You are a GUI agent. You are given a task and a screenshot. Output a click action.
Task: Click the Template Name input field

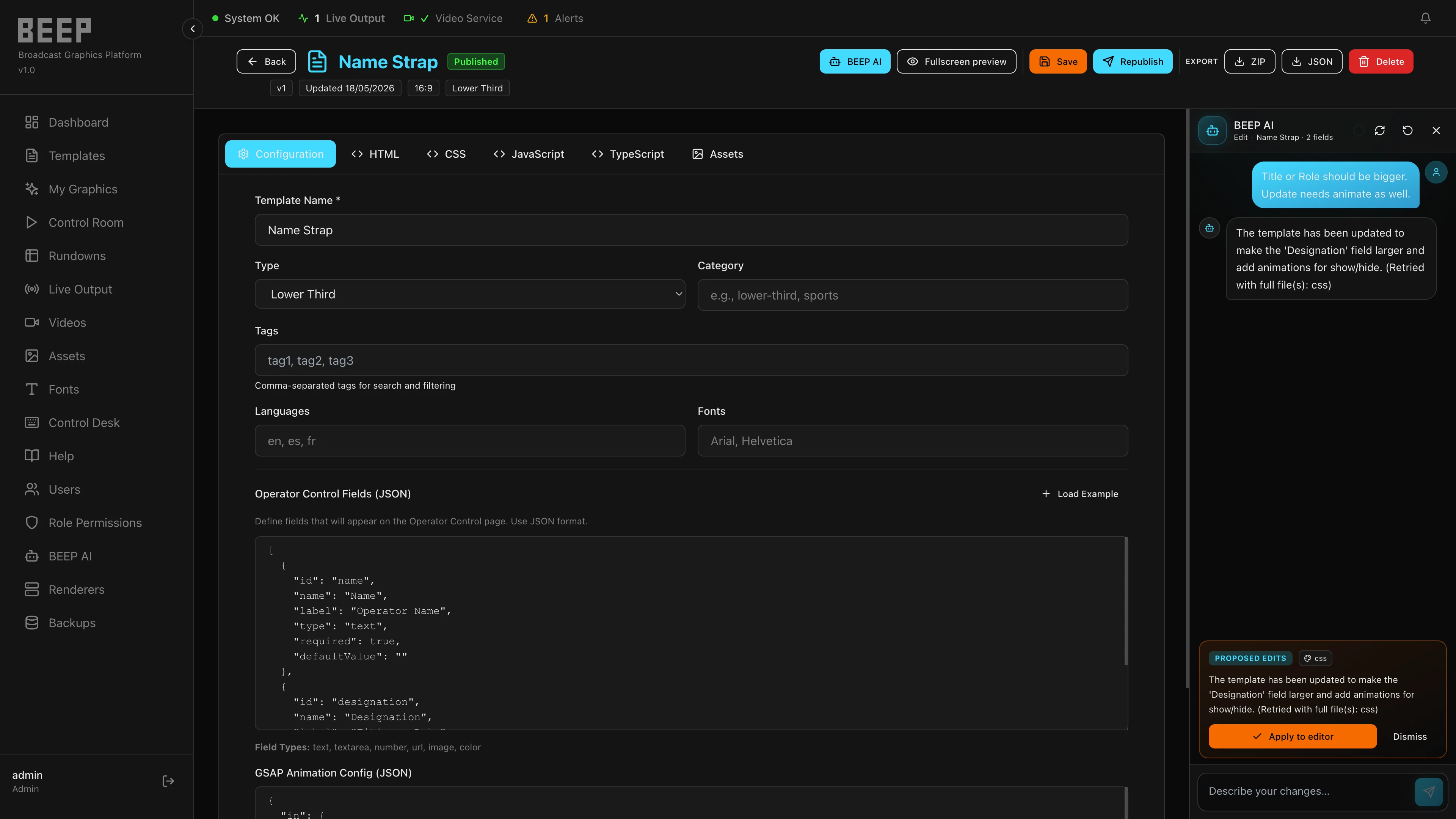[x=691, y=229]
